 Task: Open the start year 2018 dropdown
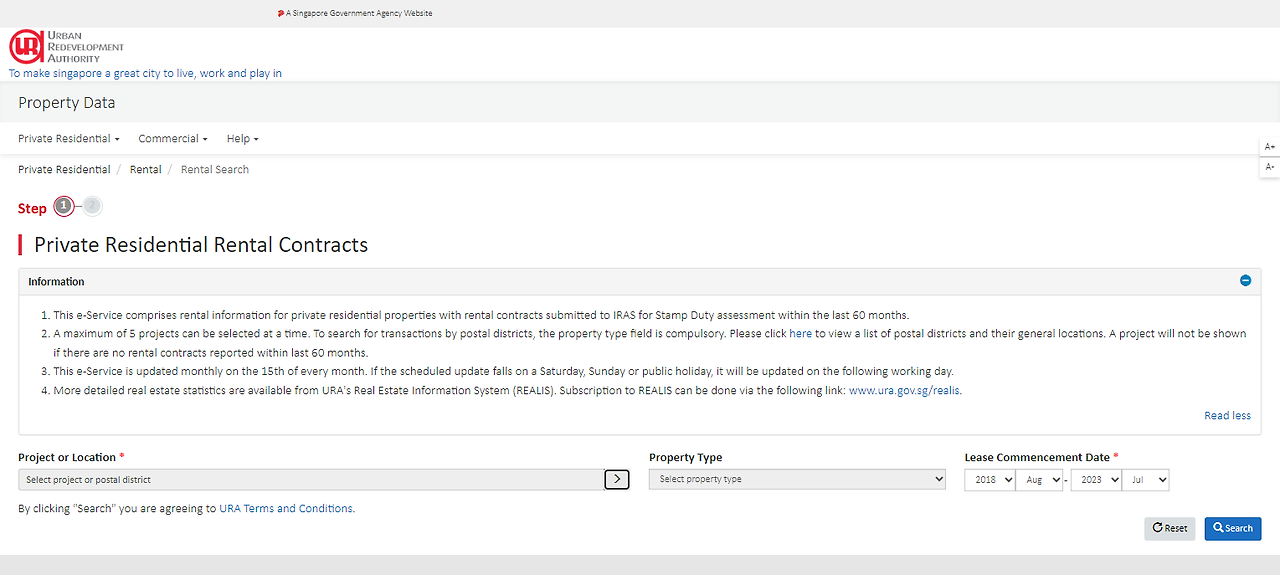click(x=989, y=480)
